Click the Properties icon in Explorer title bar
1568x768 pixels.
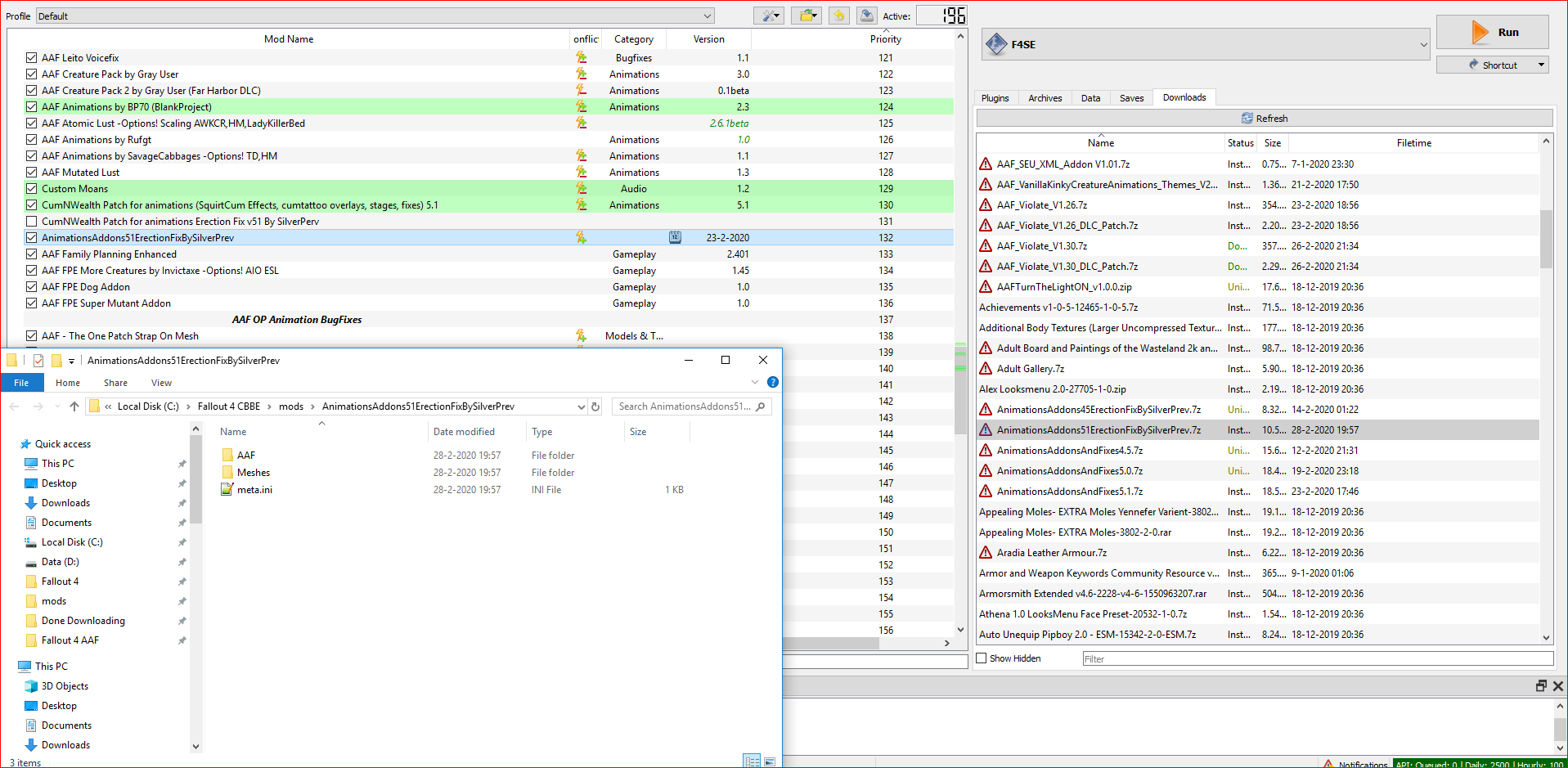coord(38,361)
